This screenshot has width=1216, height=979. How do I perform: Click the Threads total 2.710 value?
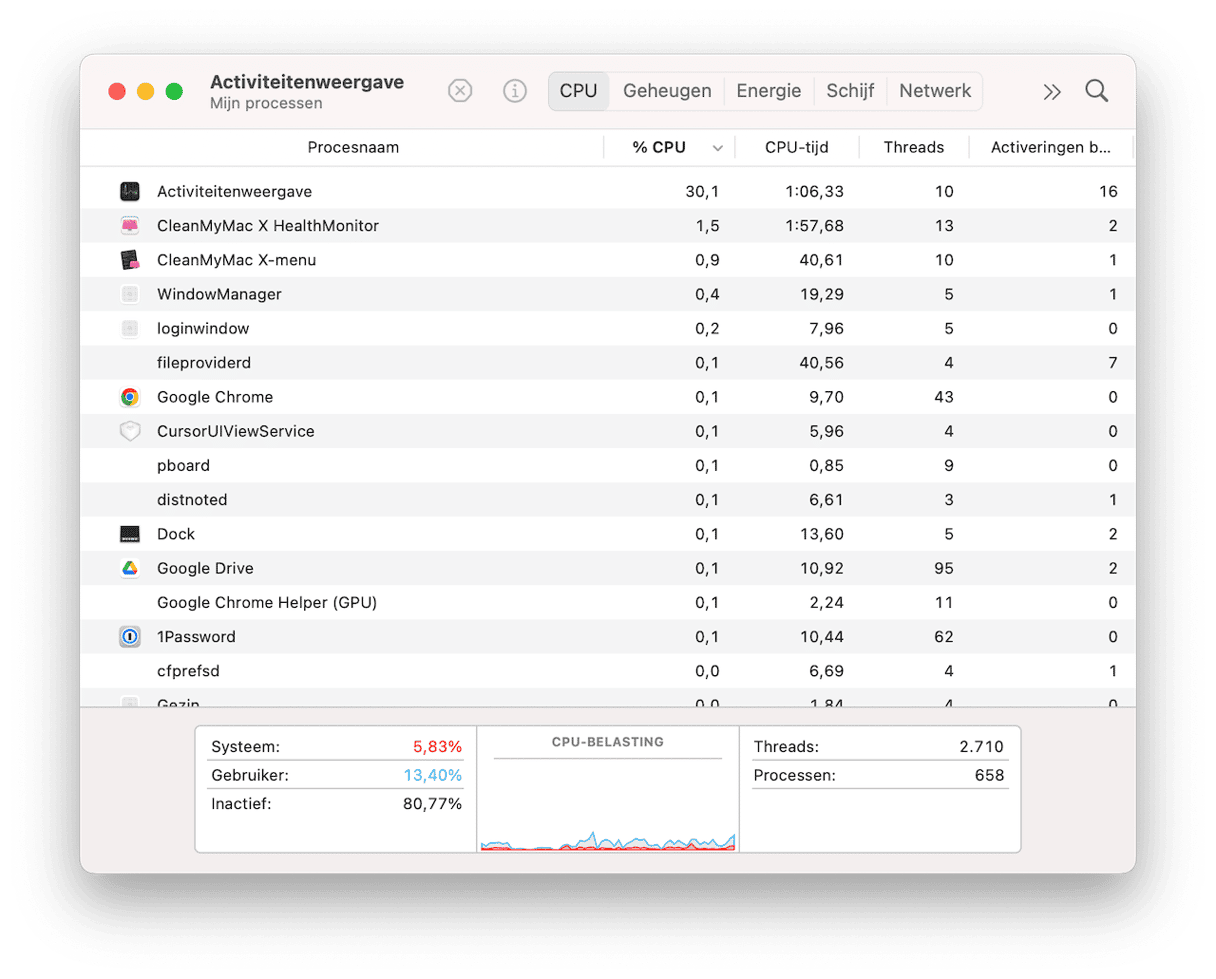coord(980,747)
